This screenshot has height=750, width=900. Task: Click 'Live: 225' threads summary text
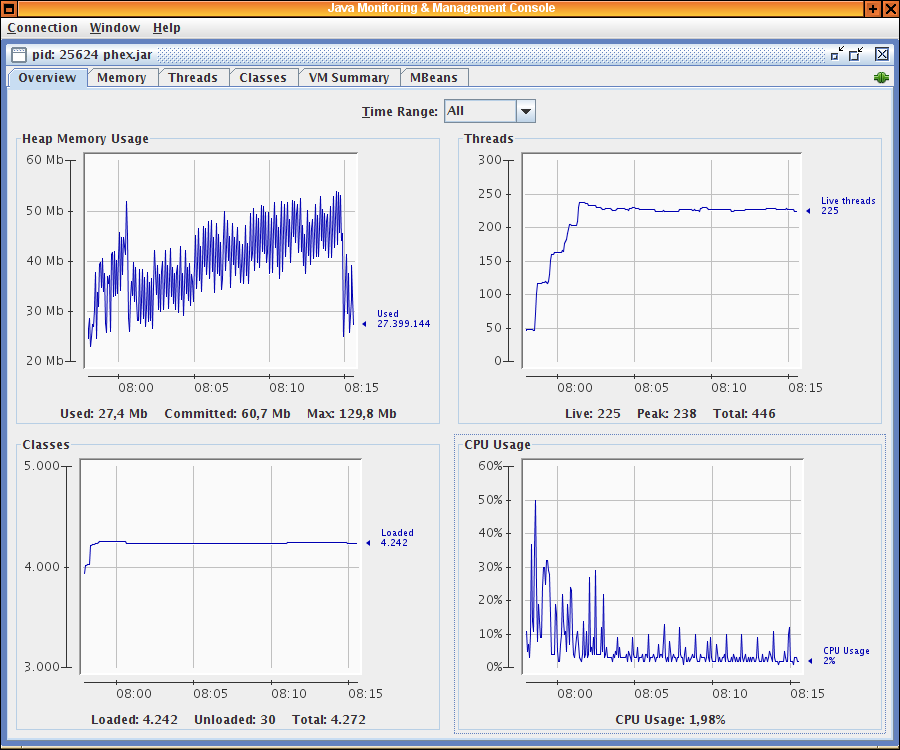pyautogui.click(x=593, y=414)
